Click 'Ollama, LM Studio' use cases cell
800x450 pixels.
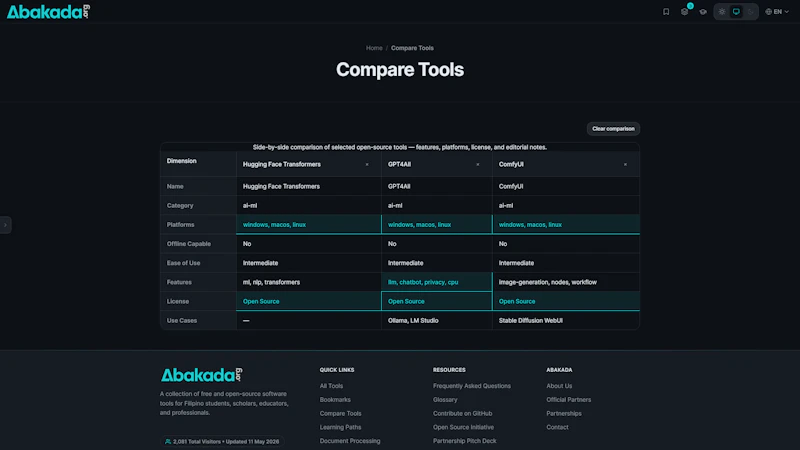(437, 320)
